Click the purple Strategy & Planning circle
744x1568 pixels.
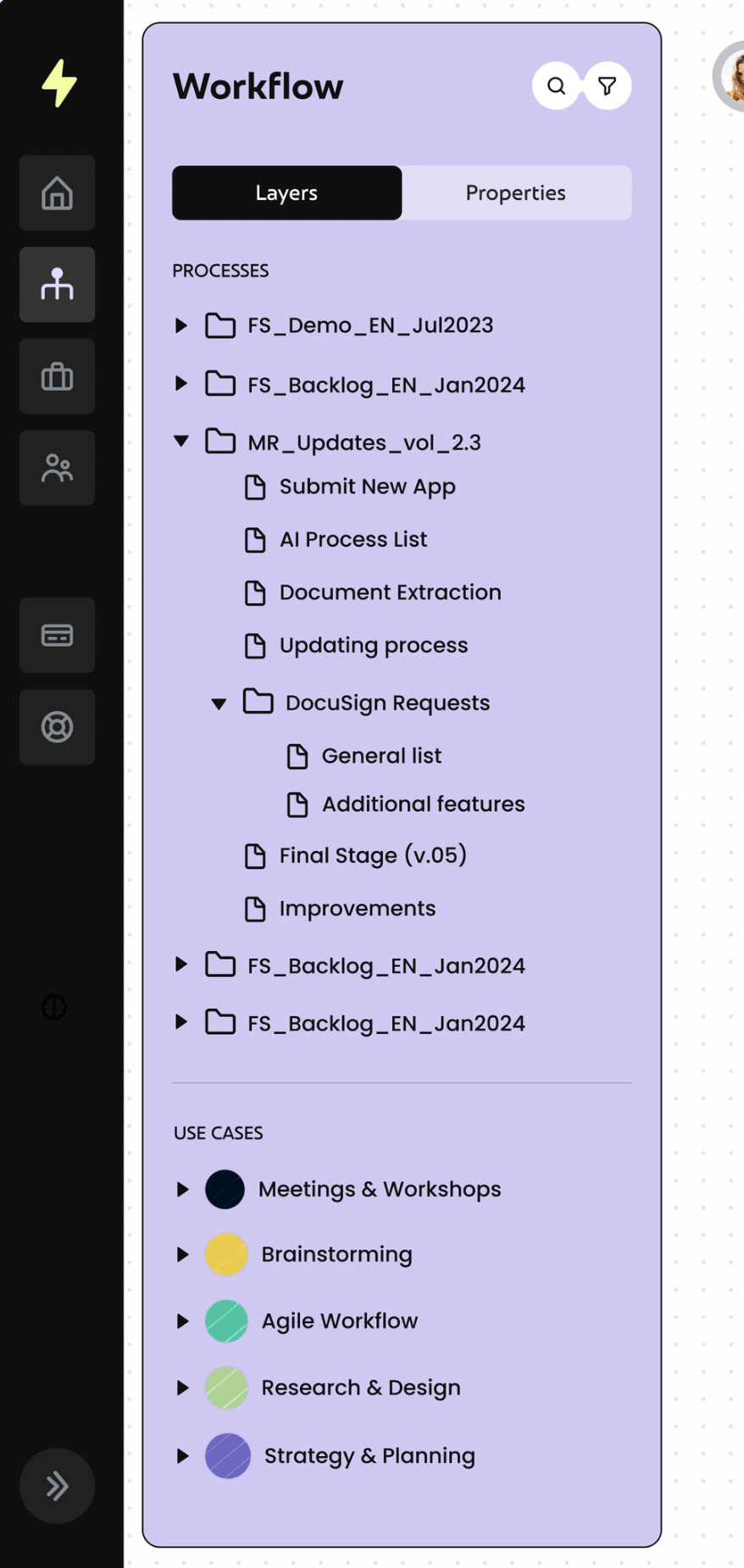click(x=228, y=1455)
